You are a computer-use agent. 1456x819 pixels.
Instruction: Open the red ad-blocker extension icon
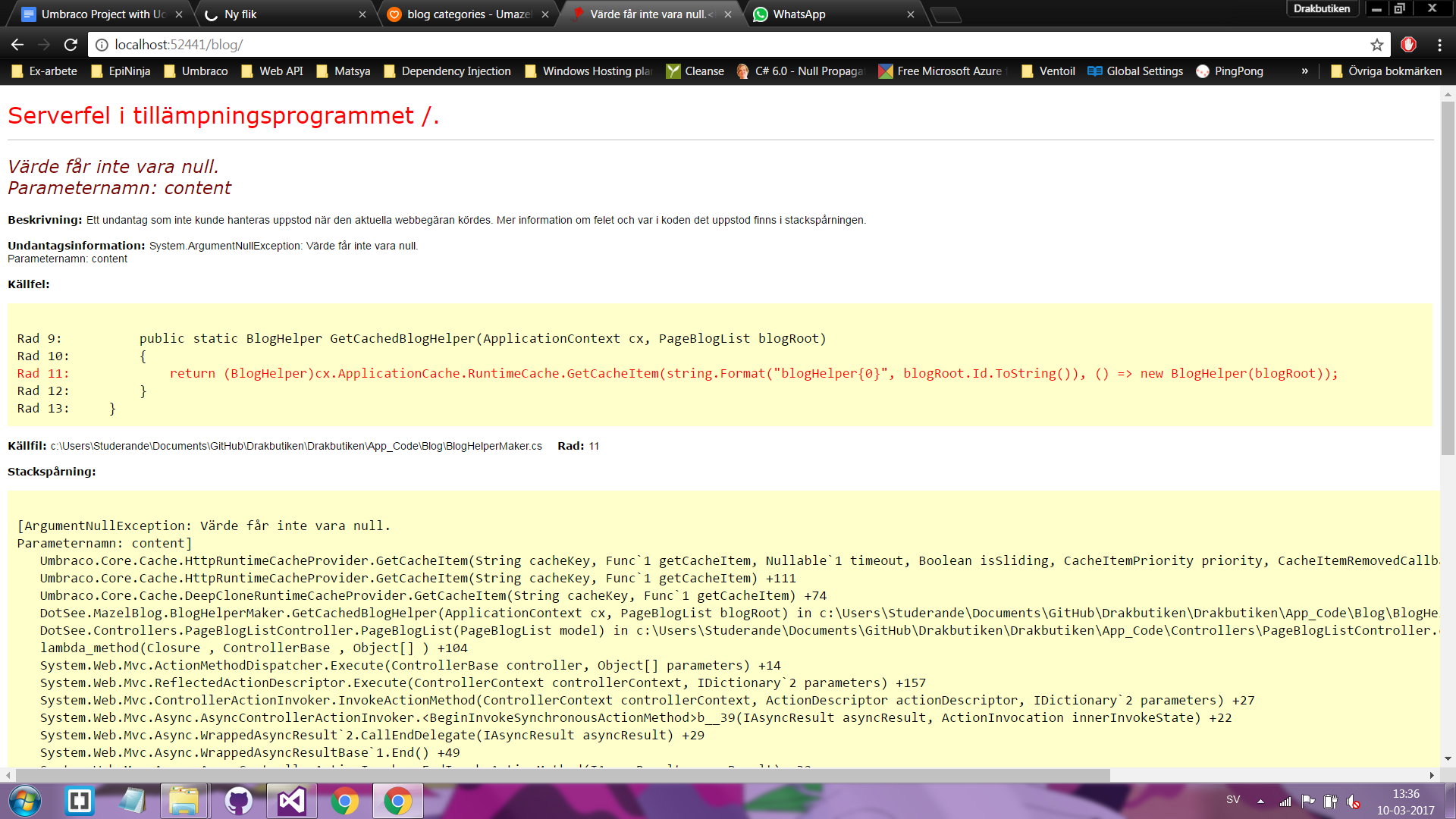(x=1409, y=45)
